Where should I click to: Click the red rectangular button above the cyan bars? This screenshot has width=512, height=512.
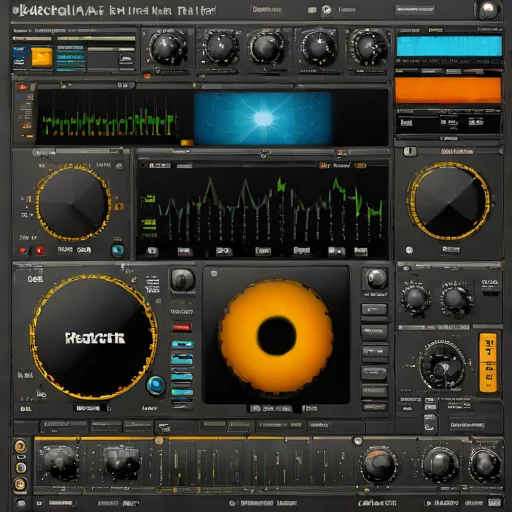coord(182,327)
